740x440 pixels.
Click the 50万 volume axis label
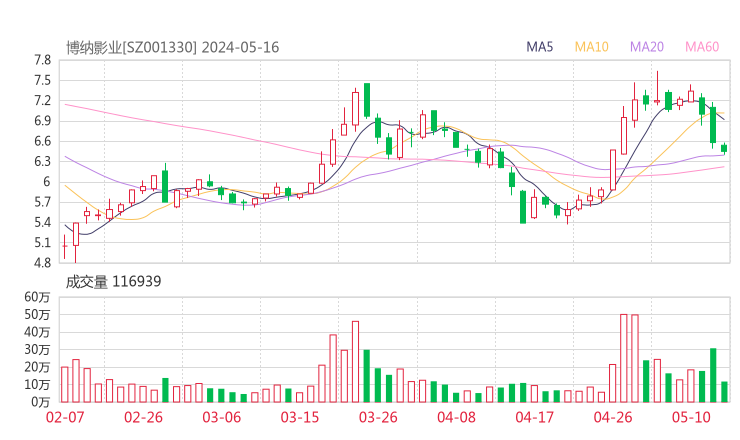37,315
